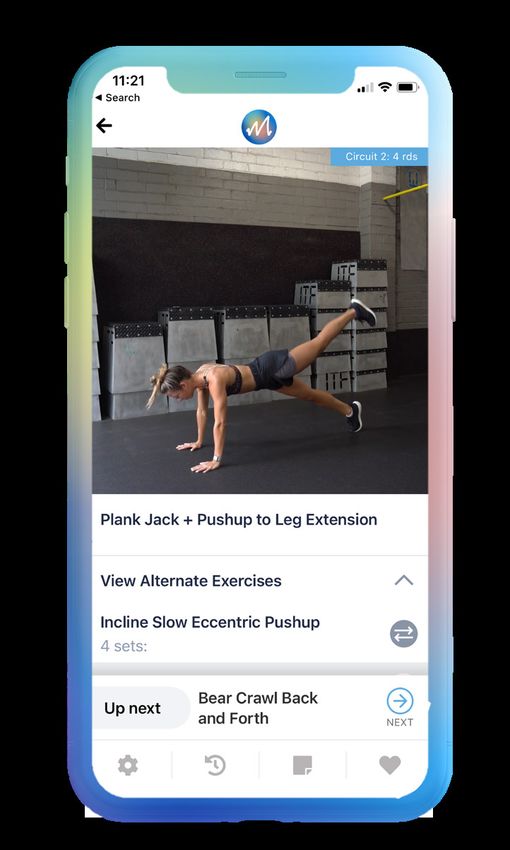Favorite workout with the heart icon

coord(390,765)
